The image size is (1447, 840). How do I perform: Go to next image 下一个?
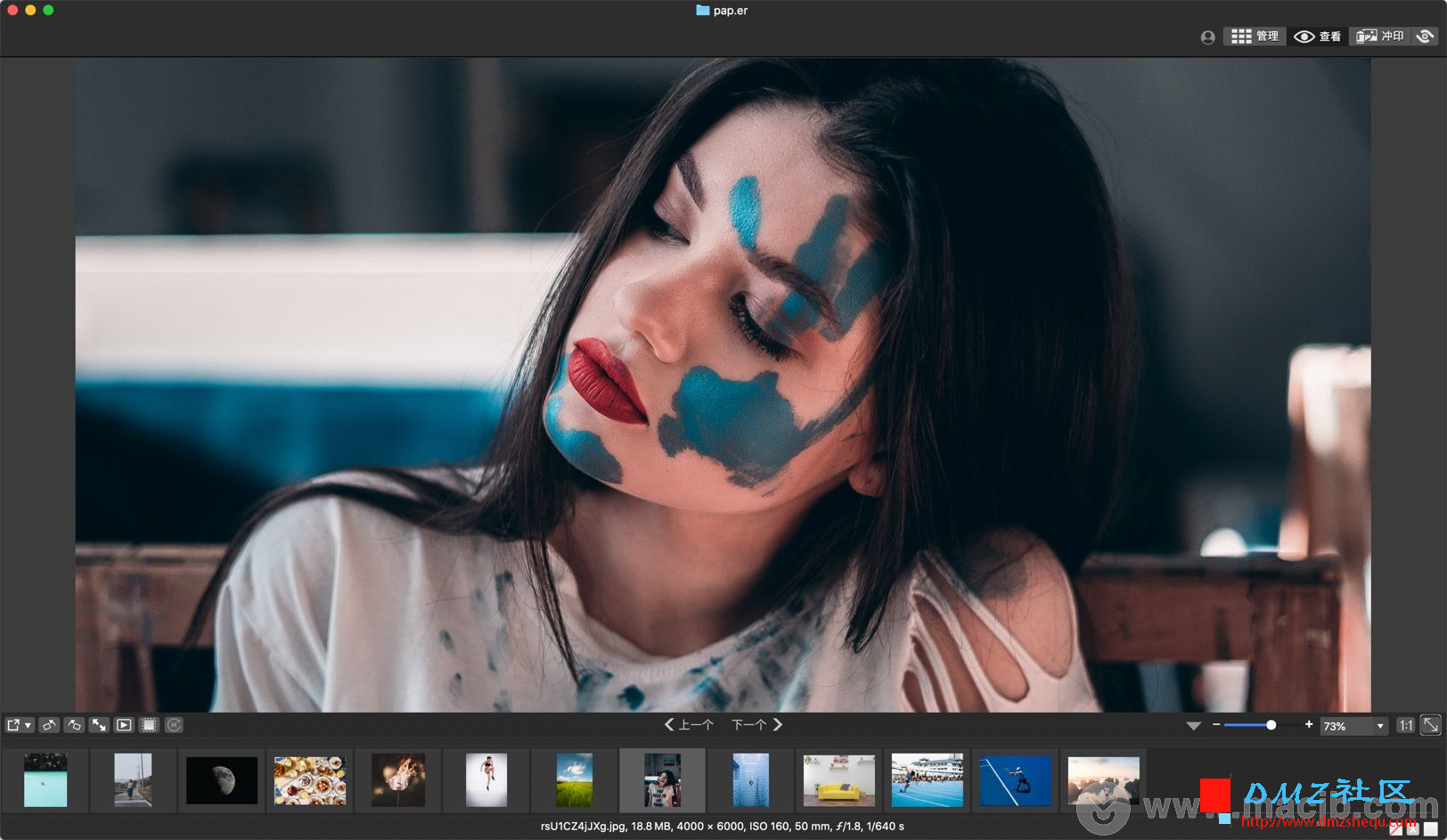[756, 725]
